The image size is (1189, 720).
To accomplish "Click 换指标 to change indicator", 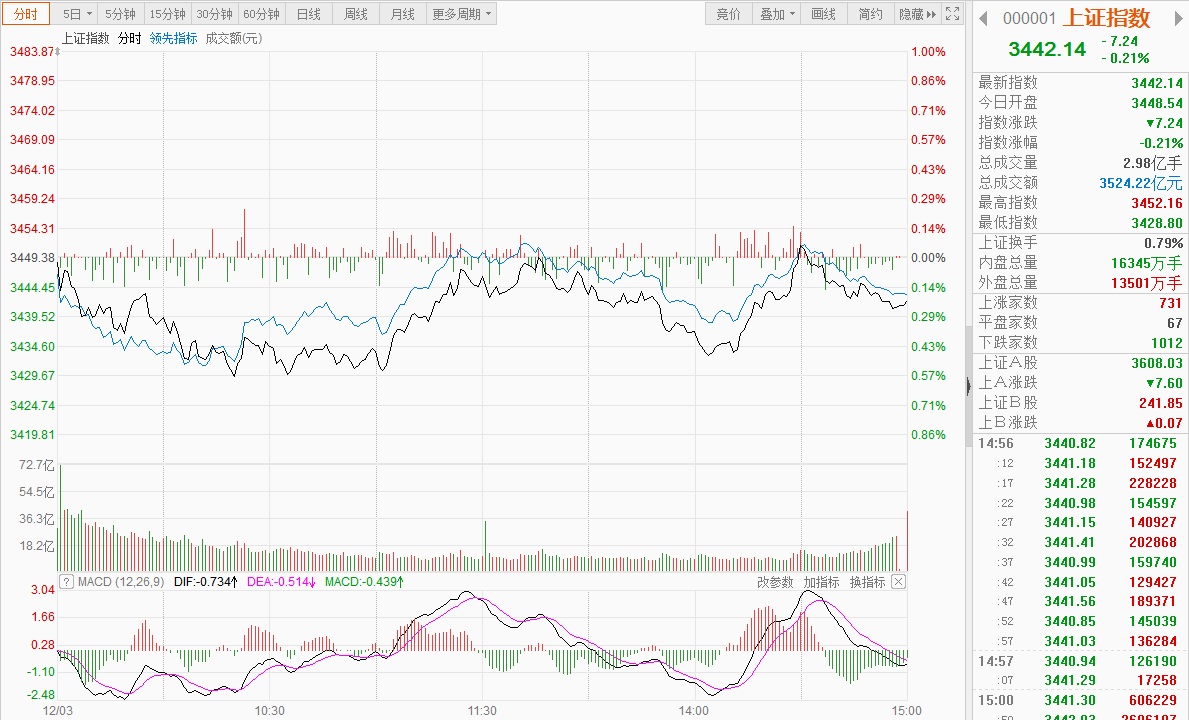I will 867,582.
